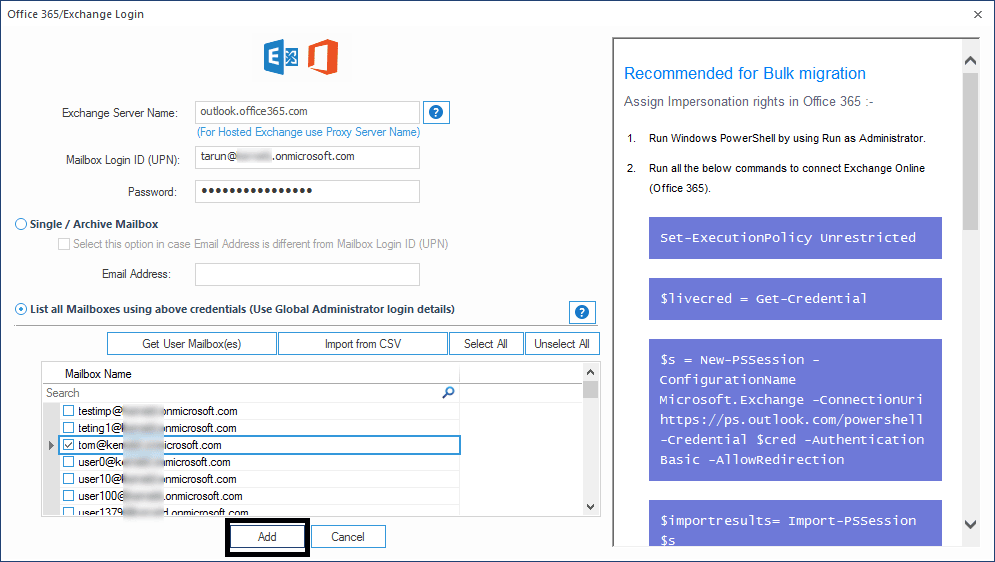
Task: Check the user0 mailbox checkbox
Action: click(69, 462)
